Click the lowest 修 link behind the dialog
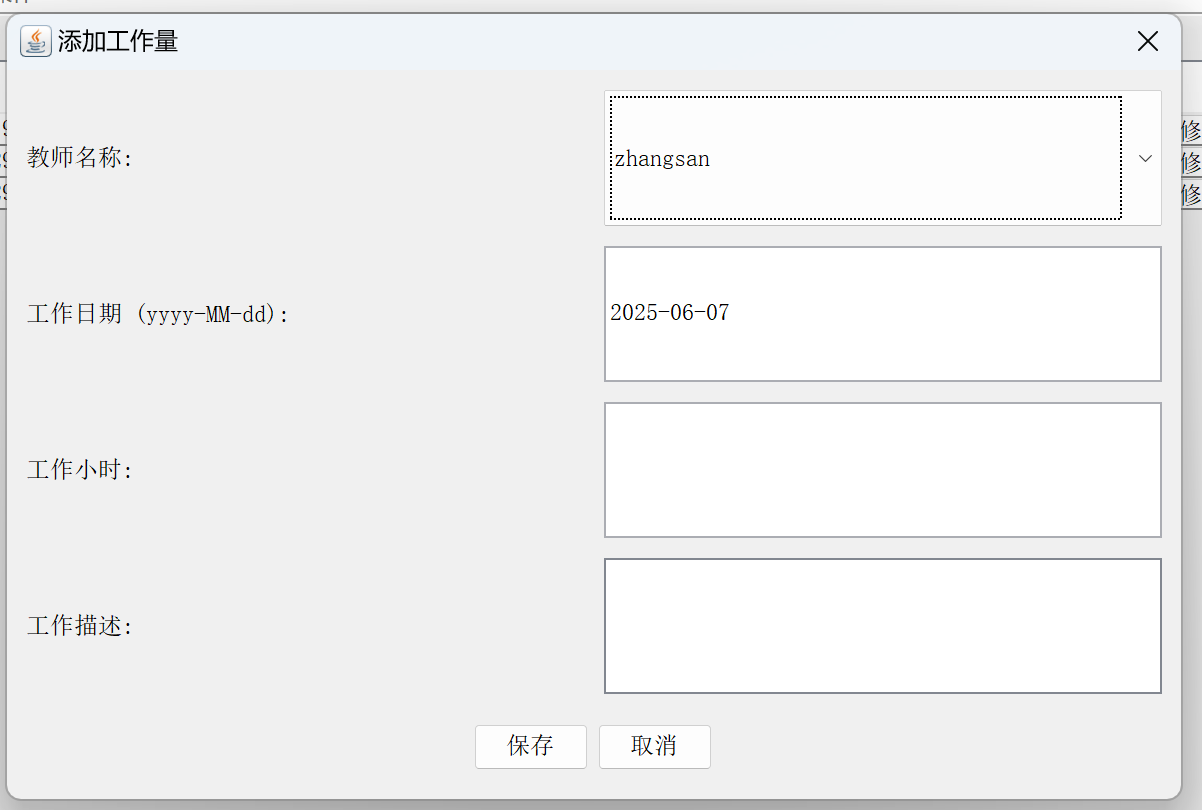Image resolution: width=1202 pixels, height=810 pixels. tap(1191, 194)
